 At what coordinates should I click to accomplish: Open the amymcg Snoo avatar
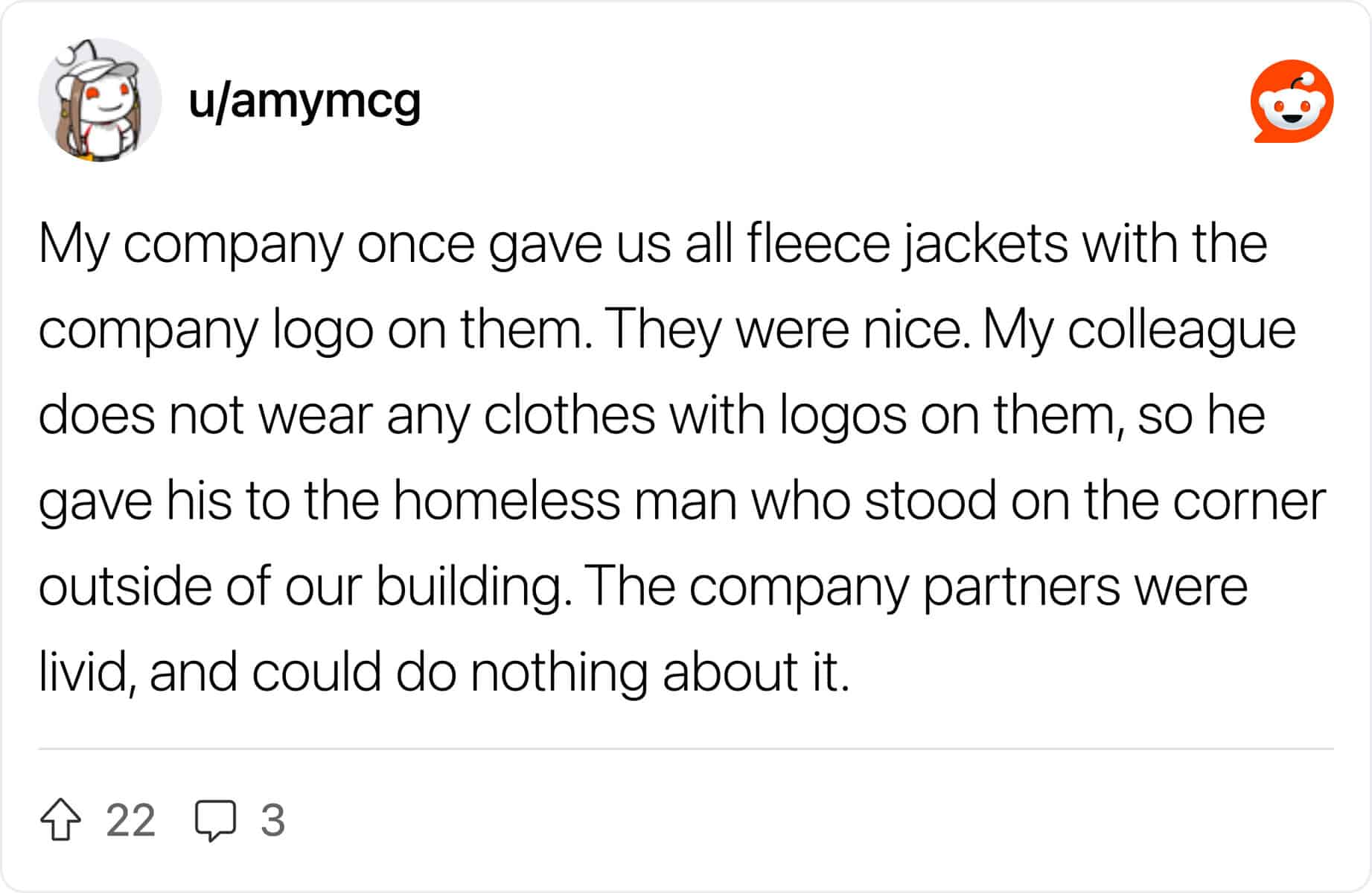pos(100,100)
